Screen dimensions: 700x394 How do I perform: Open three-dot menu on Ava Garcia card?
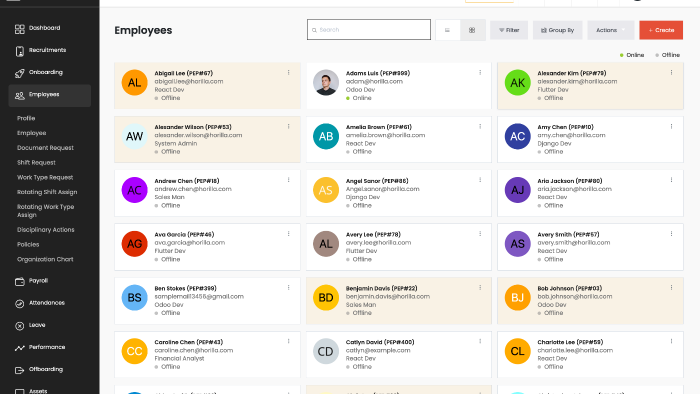(288, 234)
